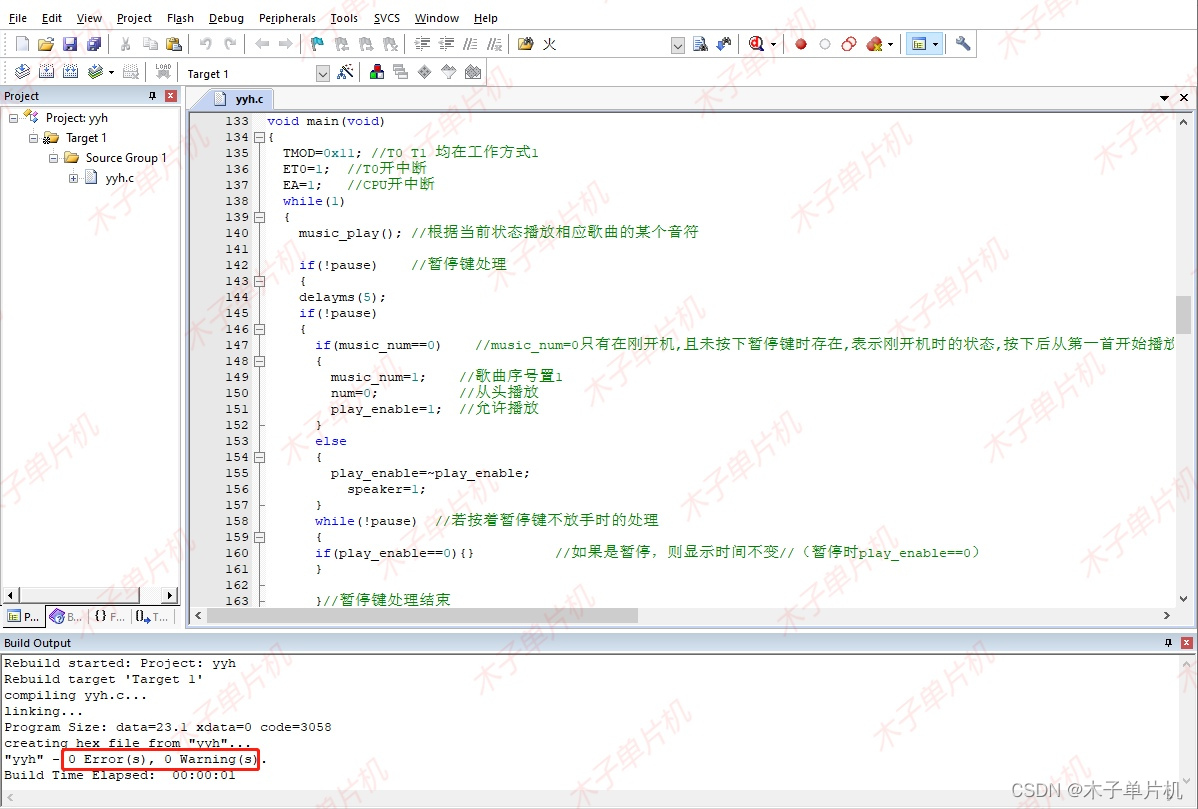Click the editor vertical scrollbar thumb

(1183, 316)
